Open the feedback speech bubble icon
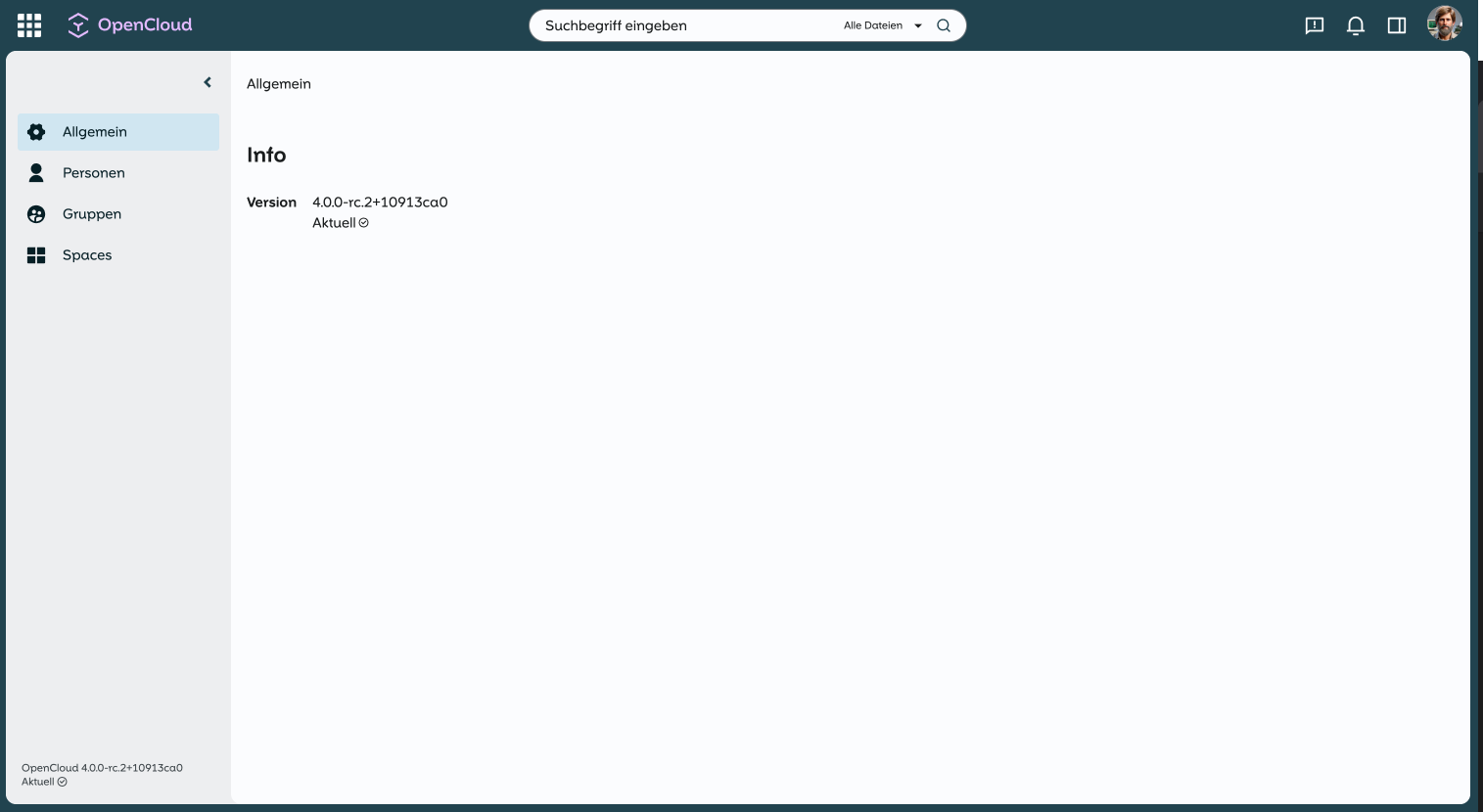1483x812 pixels. [1315, 25]
